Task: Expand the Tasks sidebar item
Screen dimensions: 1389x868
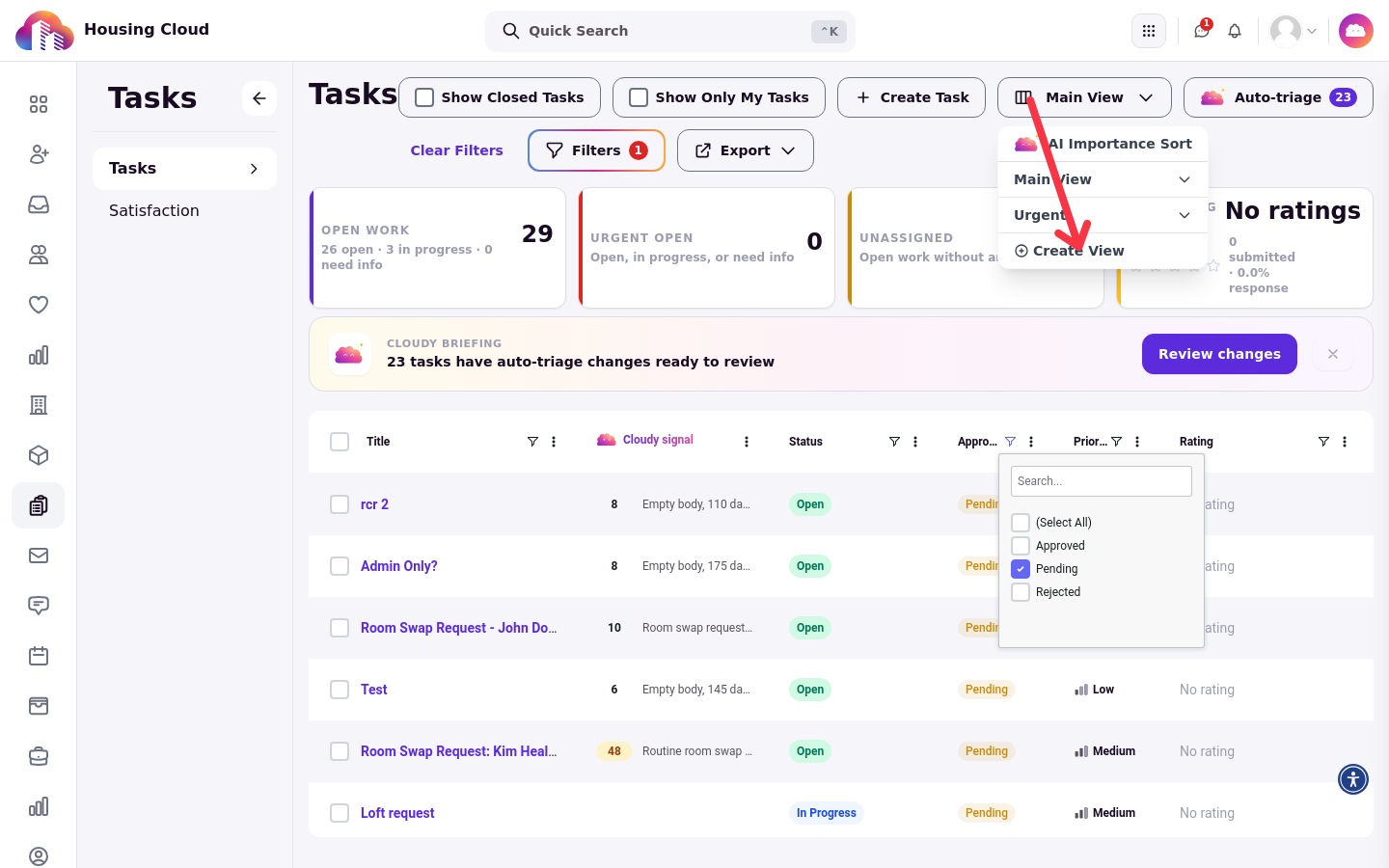Action: 184,169
